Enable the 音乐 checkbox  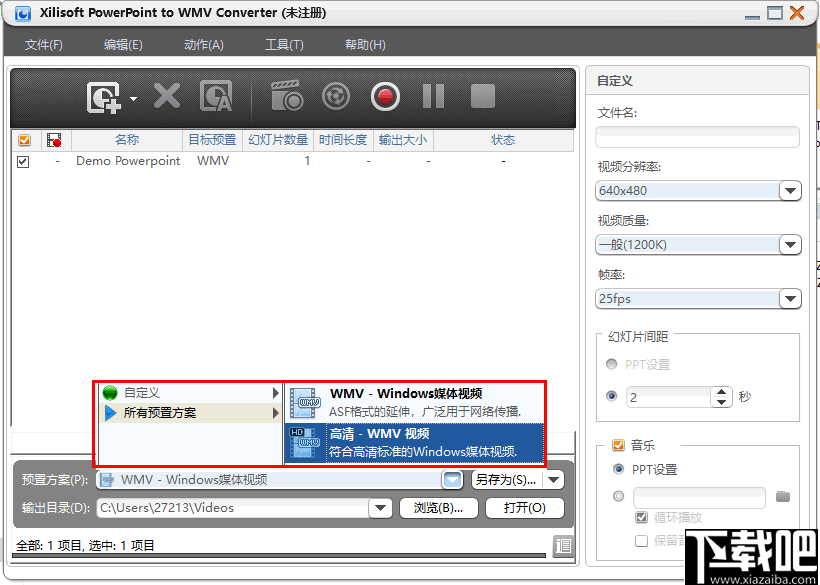point(618,444)
